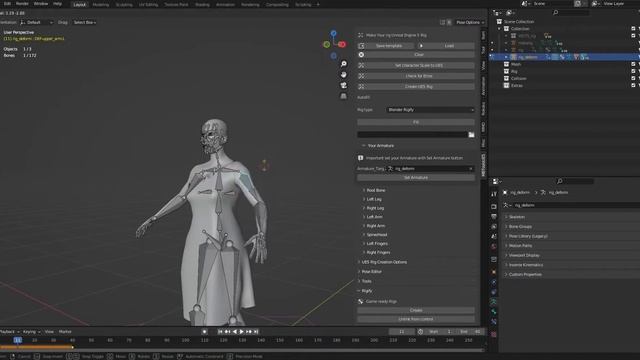
Task: Open the World properties tab icon
Action: pos(493,247)
